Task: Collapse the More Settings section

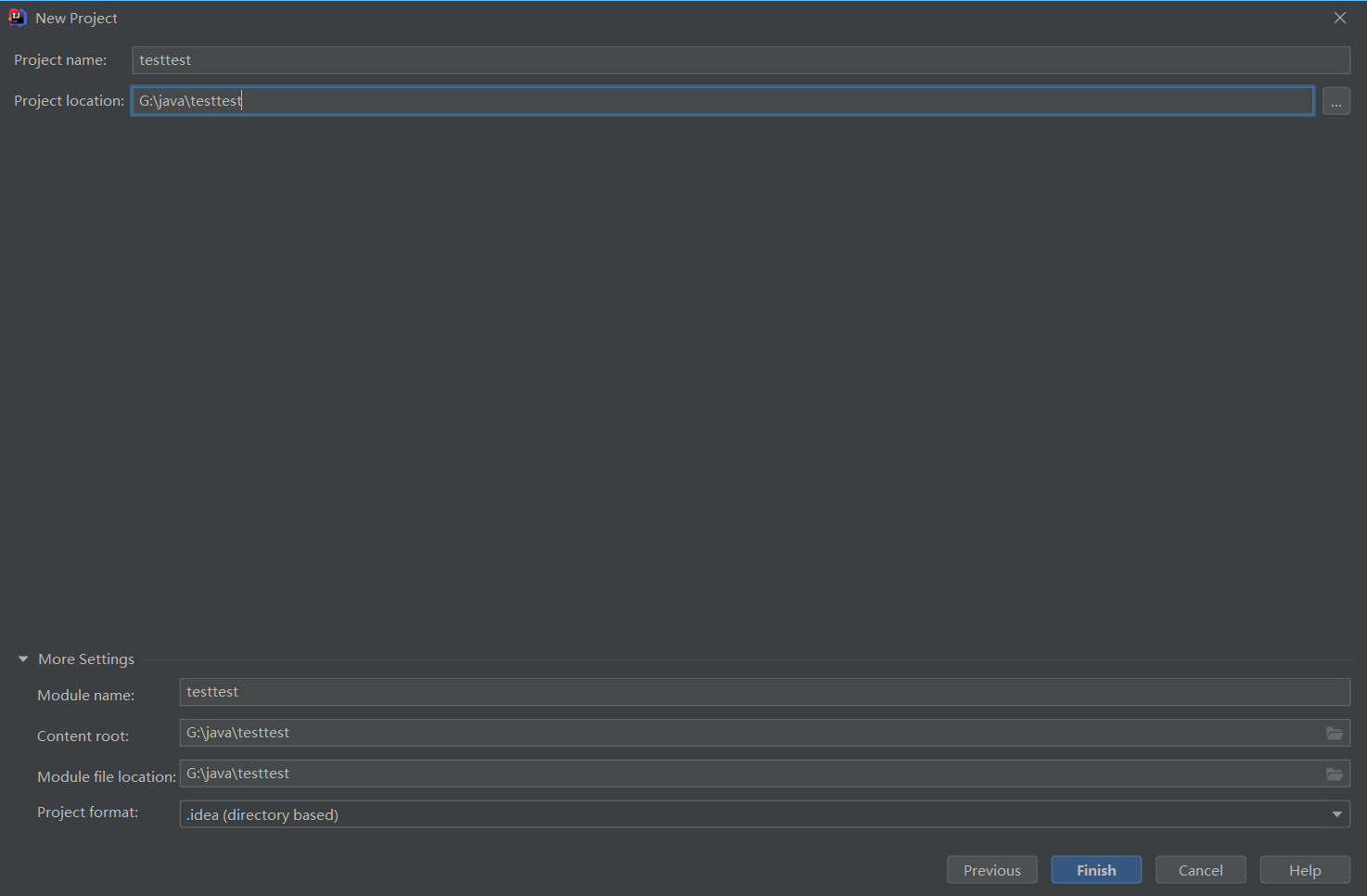Action: [23, 659]
